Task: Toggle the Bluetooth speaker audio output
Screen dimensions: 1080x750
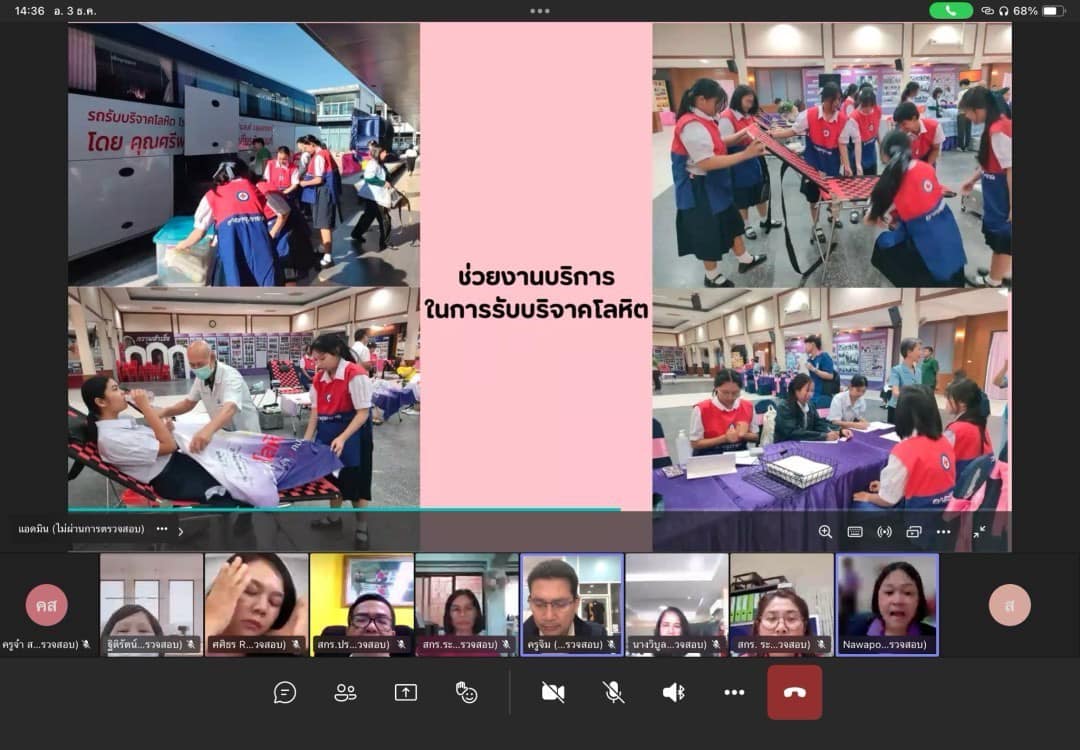Action: pyautogui.click(x=674, y=692)
